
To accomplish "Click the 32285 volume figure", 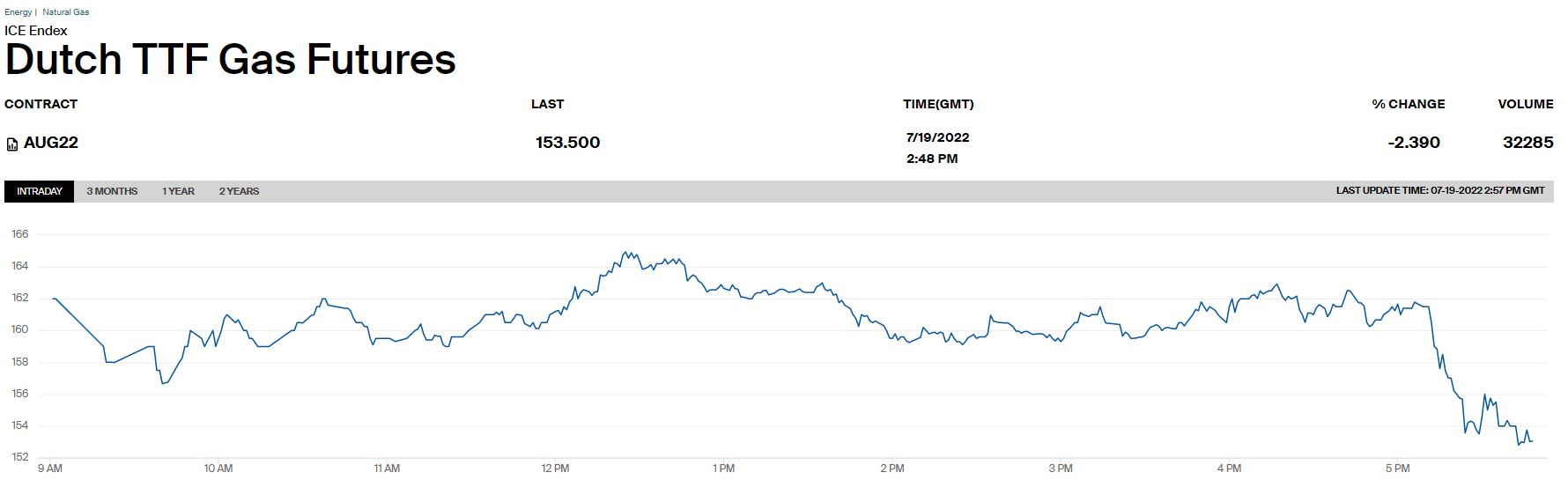I will coord(1527,143).
